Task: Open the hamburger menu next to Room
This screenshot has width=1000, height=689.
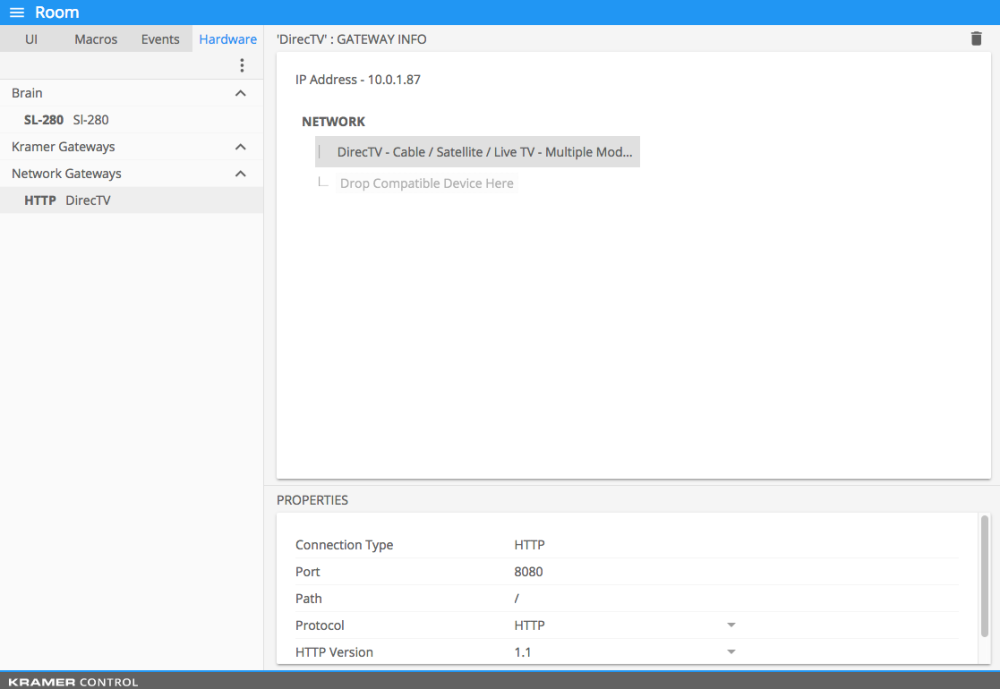Action: click(17, 12)
